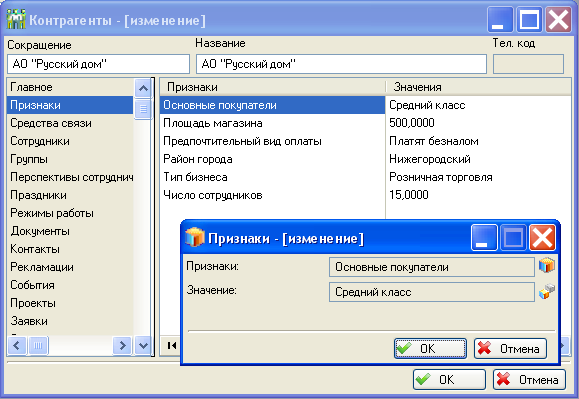Viewport: 579px width, 399px height.
Task: Click section list scroll left arrow
Action: click(x=17, y=346)
